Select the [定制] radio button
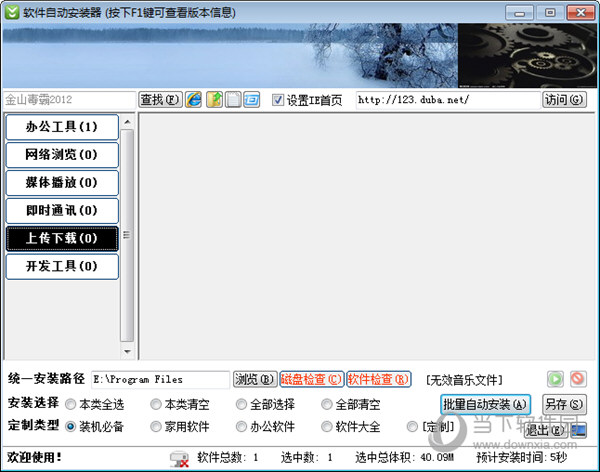 412,426
